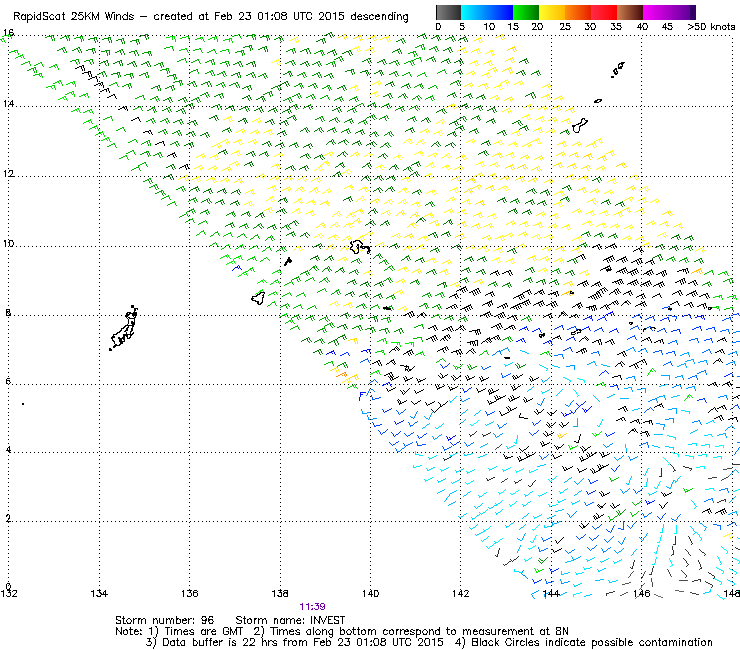
Task: Click the Palau island outline near 134E
Action: point(124,328)
